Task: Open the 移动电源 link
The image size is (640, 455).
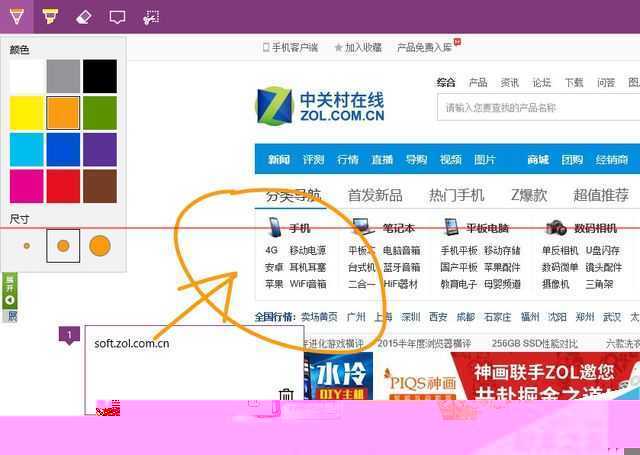Action: click(x=308, y=250)
